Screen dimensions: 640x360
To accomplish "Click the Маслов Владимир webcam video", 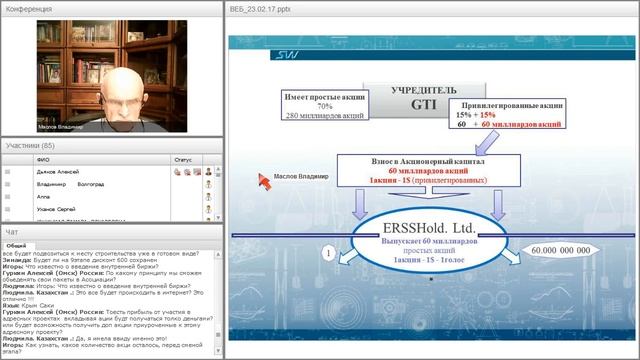I will click(112, 76).
